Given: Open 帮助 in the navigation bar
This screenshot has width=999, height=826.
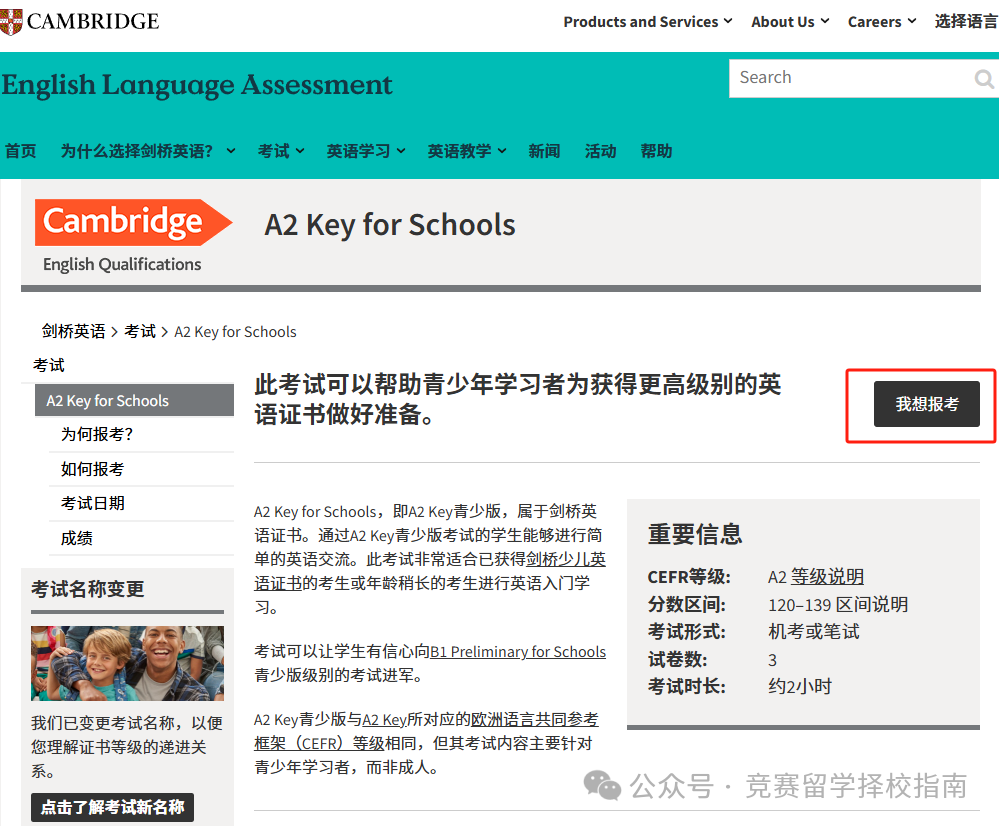Looking at the screenshot, I should [656, 151].
